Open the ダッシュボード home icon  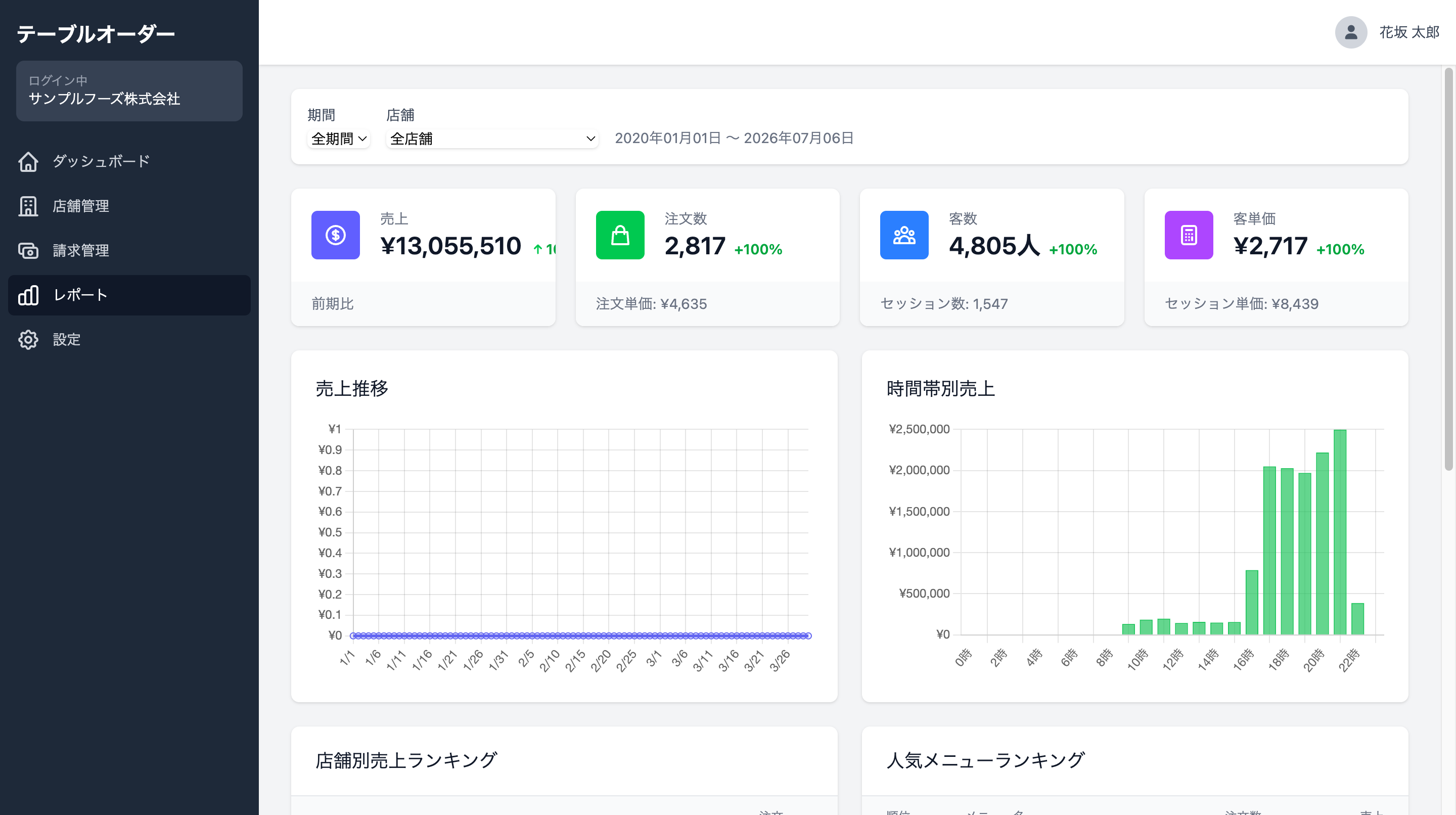click(x=28, y=162)
